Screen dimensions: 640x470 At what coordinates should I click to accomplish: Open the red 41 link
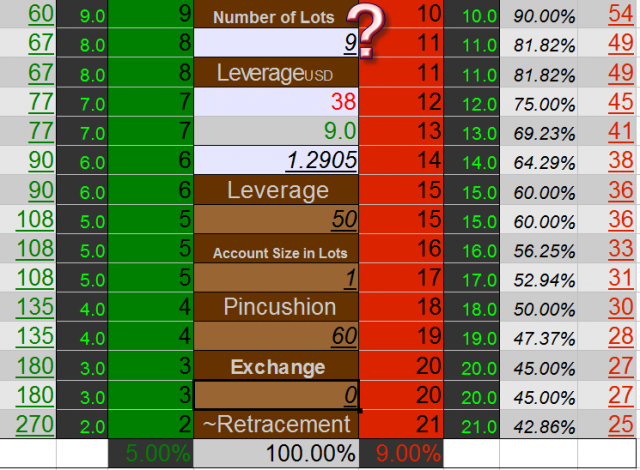[x=621, y=131]
